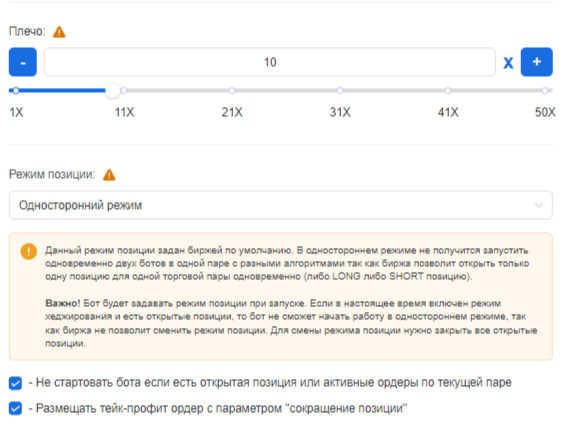Increase leverage with the plus button

click(537, 62)
